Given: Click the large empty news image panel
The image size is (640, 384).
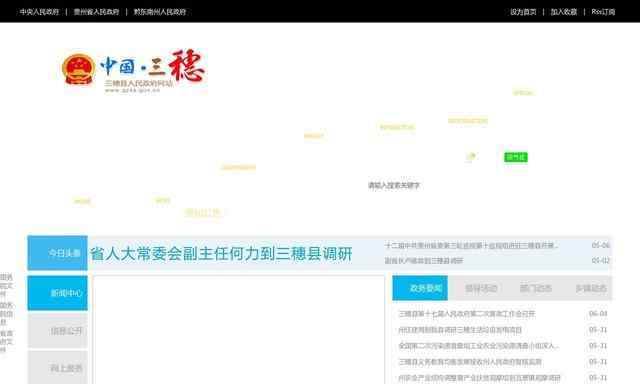Looking at the screenshot, I should click(238, 330).
